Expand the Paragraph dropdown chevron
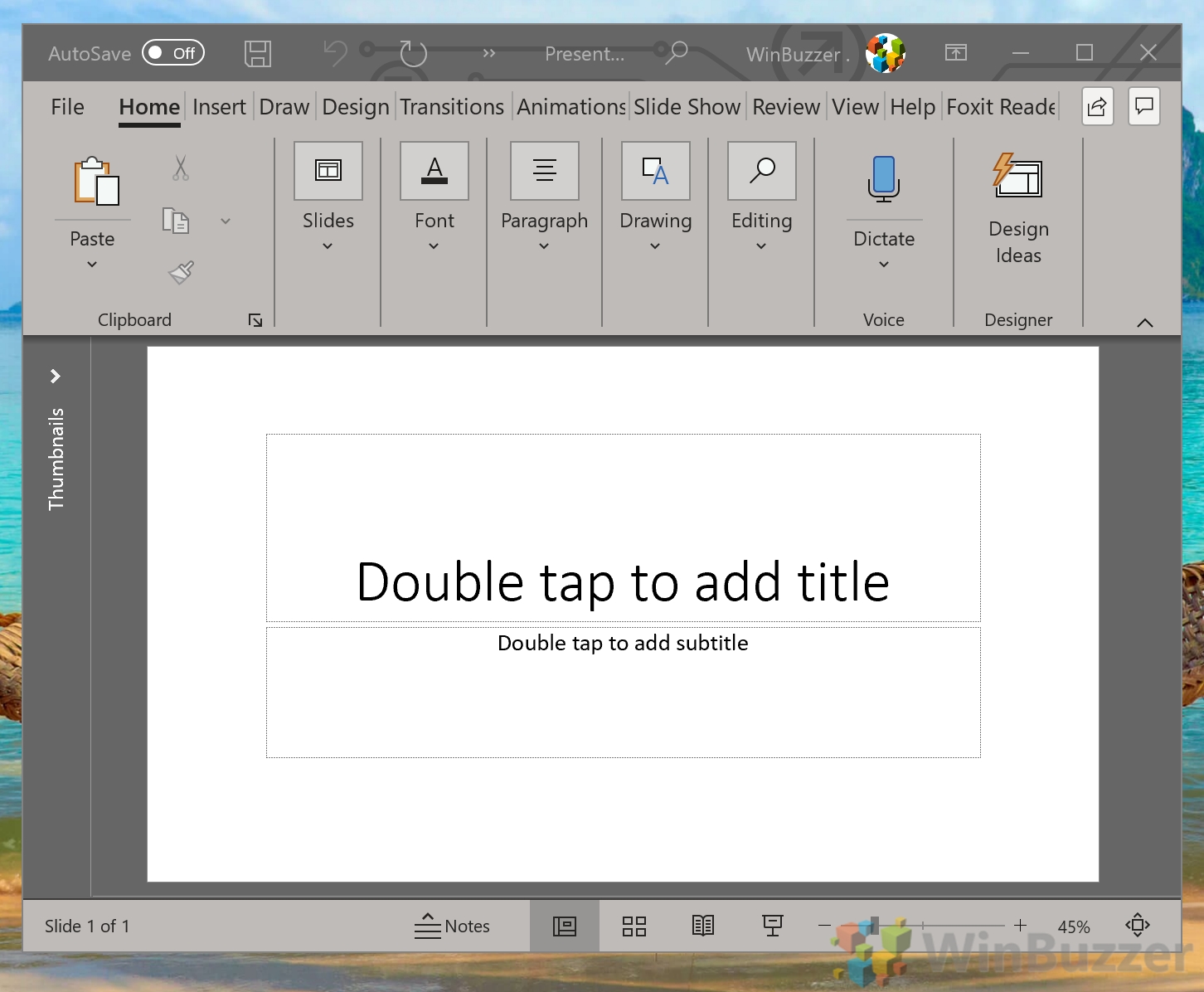Screen dimensions: 1204x992 544,246
